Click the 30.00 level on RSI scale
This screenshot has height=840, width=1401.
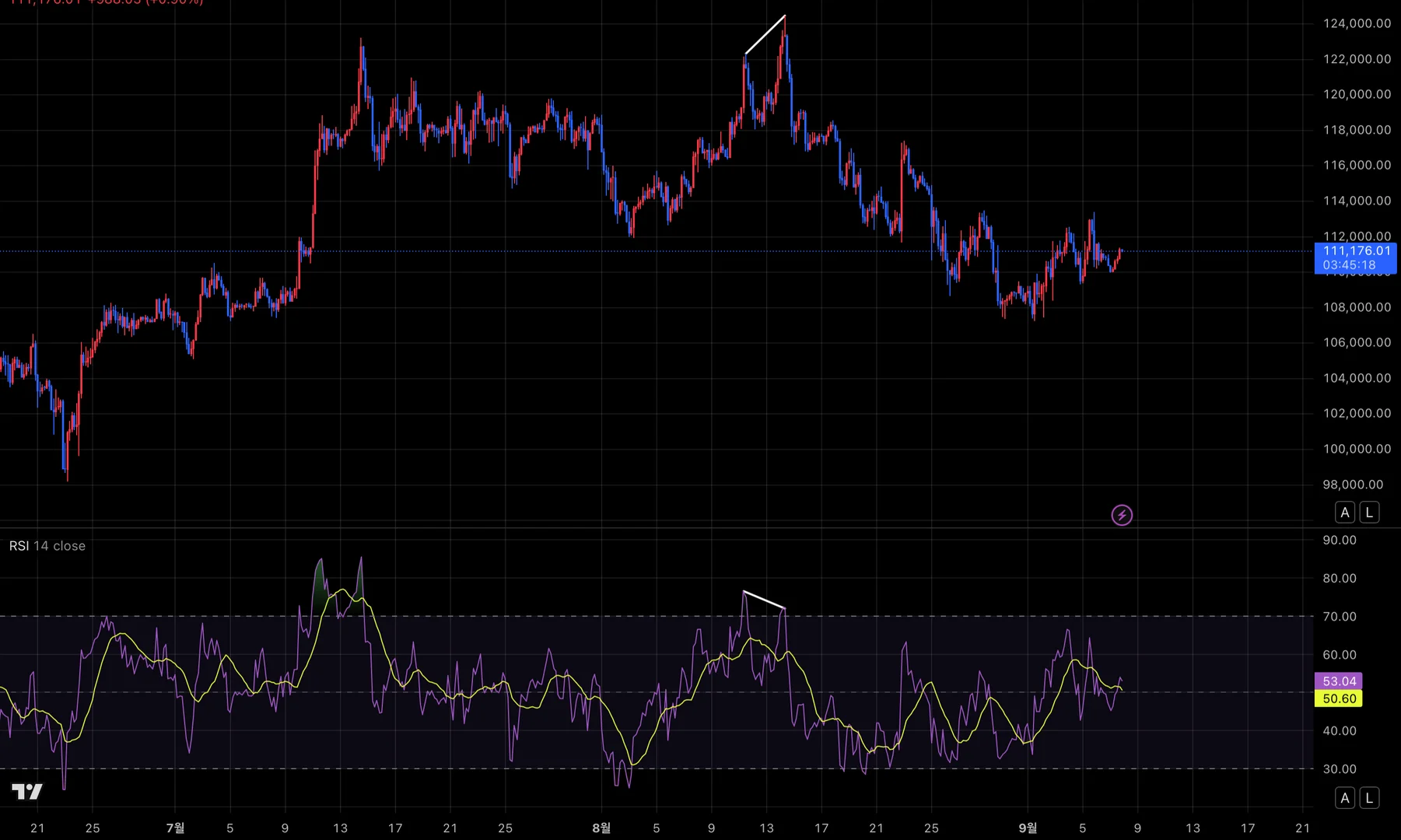(x=1340, y=769)
